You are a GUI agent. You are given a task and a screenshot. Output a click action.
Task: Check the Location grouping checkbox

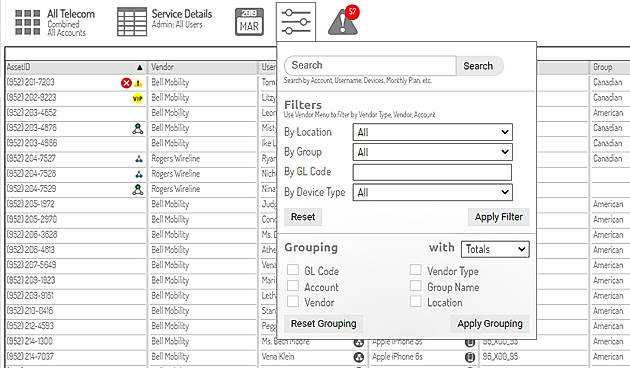415,301
